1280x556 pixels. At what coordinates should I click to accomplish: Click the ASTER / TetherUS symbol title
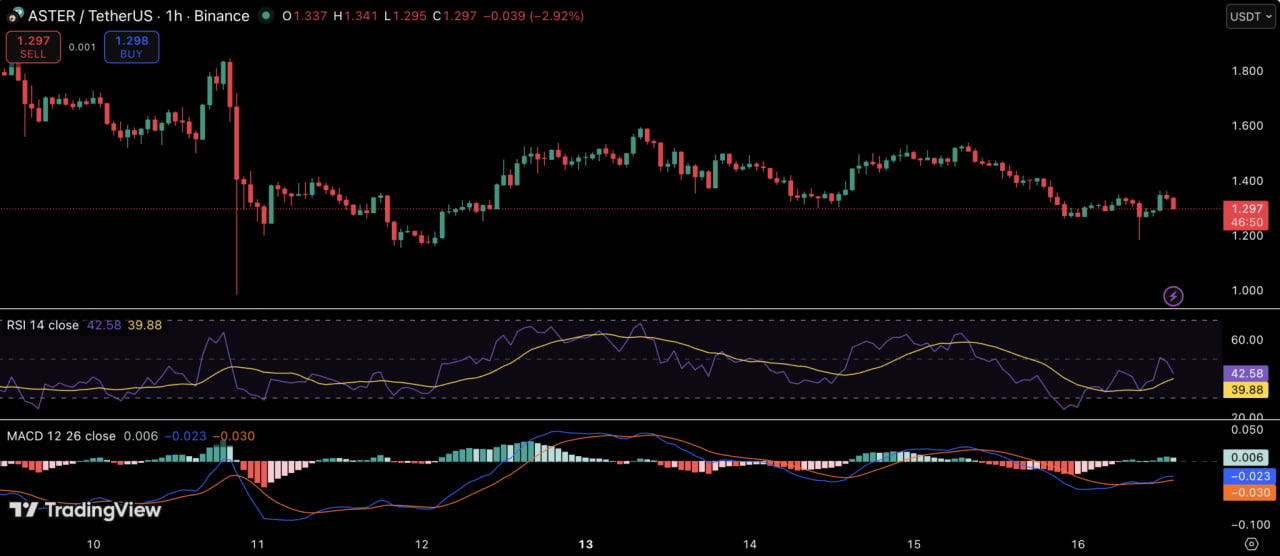[x=90, y=16]
